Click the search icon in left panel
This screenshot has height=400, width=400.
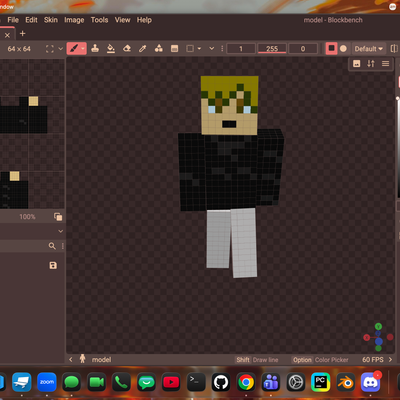tap(52, 246)
